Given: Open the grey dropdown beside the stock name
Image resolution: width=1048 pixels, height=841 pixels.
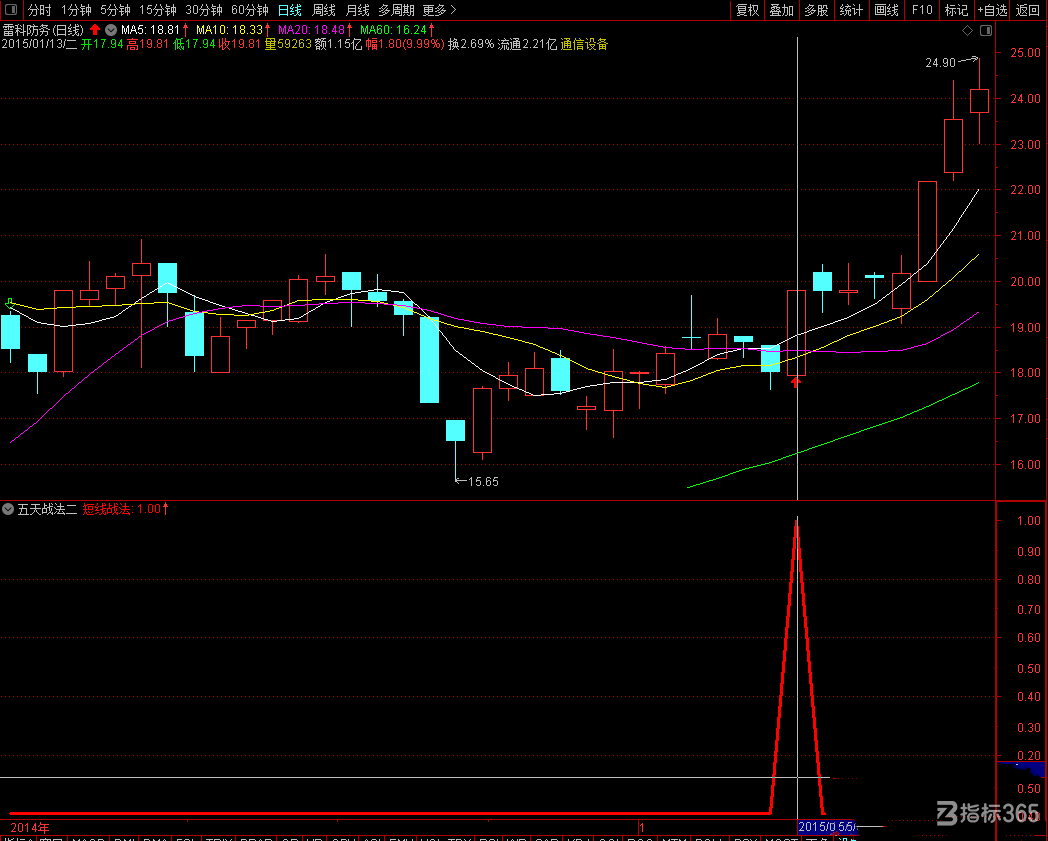Looking at the screenshot, I should (111, 29).
